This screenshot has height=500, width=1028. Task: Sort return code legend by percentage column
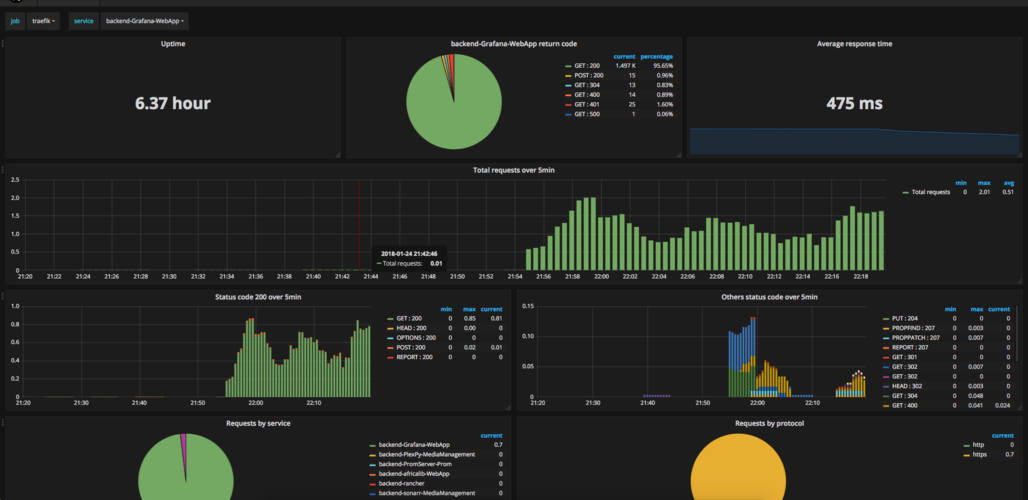[x=656, y=56]
